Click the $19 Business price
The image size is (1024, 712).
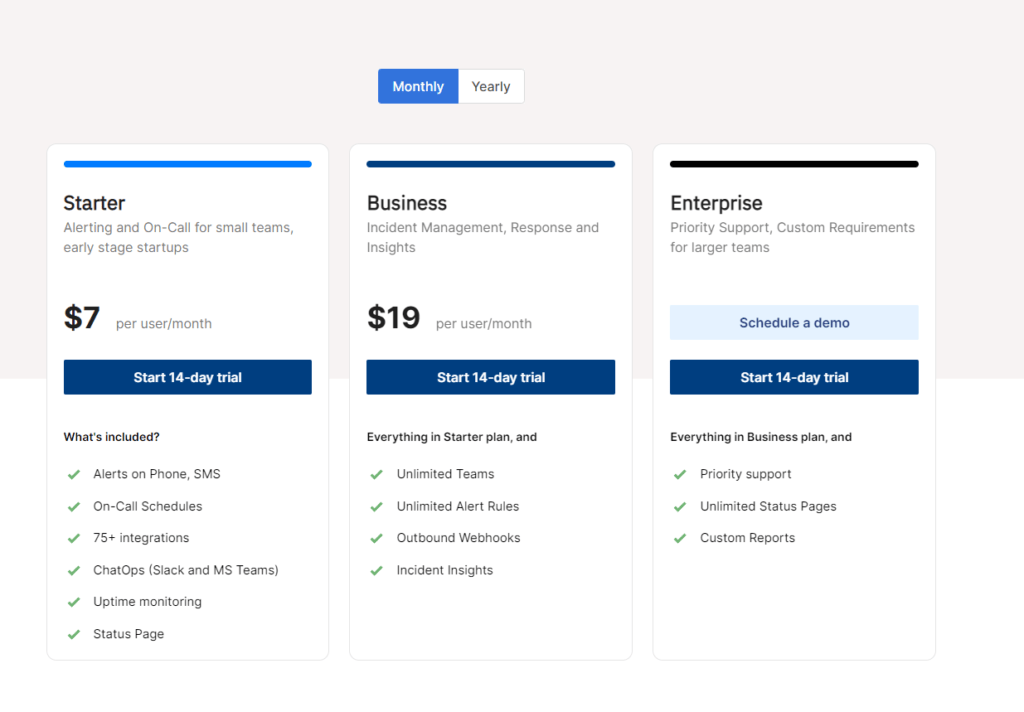coord(394,318)
